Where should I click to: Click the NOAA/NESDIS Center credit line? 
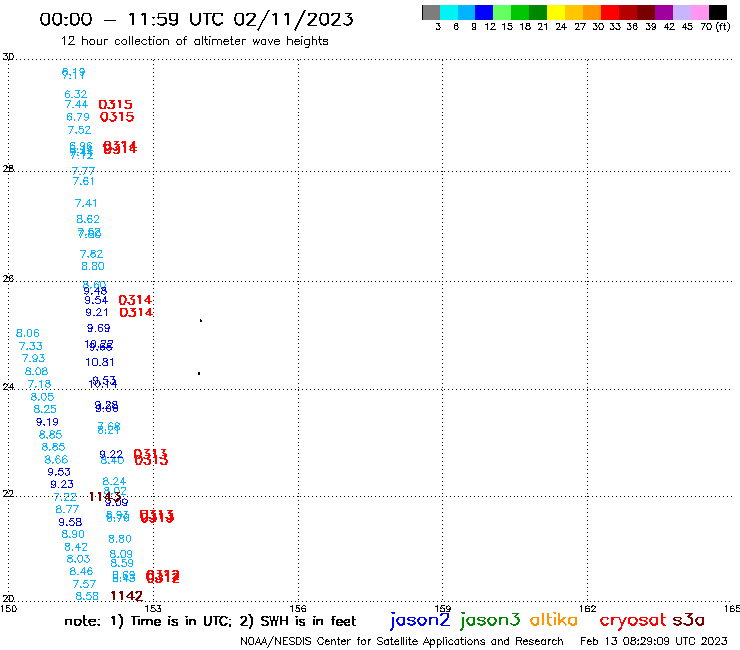tap(402, 642)
